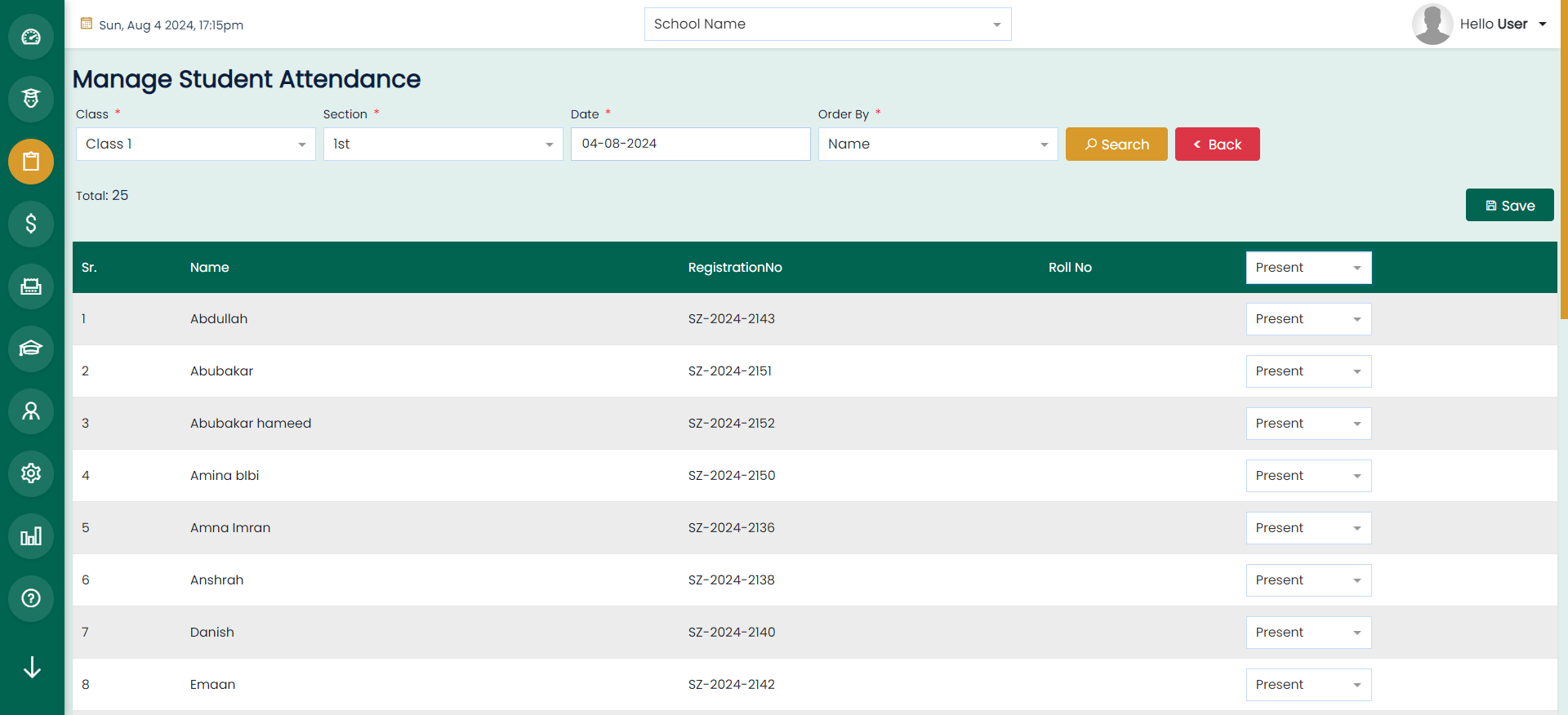Open the attendance clipboard icon in sidebar
The width and height of the screenshot is (1568, 715).
(x=31, y=162)
